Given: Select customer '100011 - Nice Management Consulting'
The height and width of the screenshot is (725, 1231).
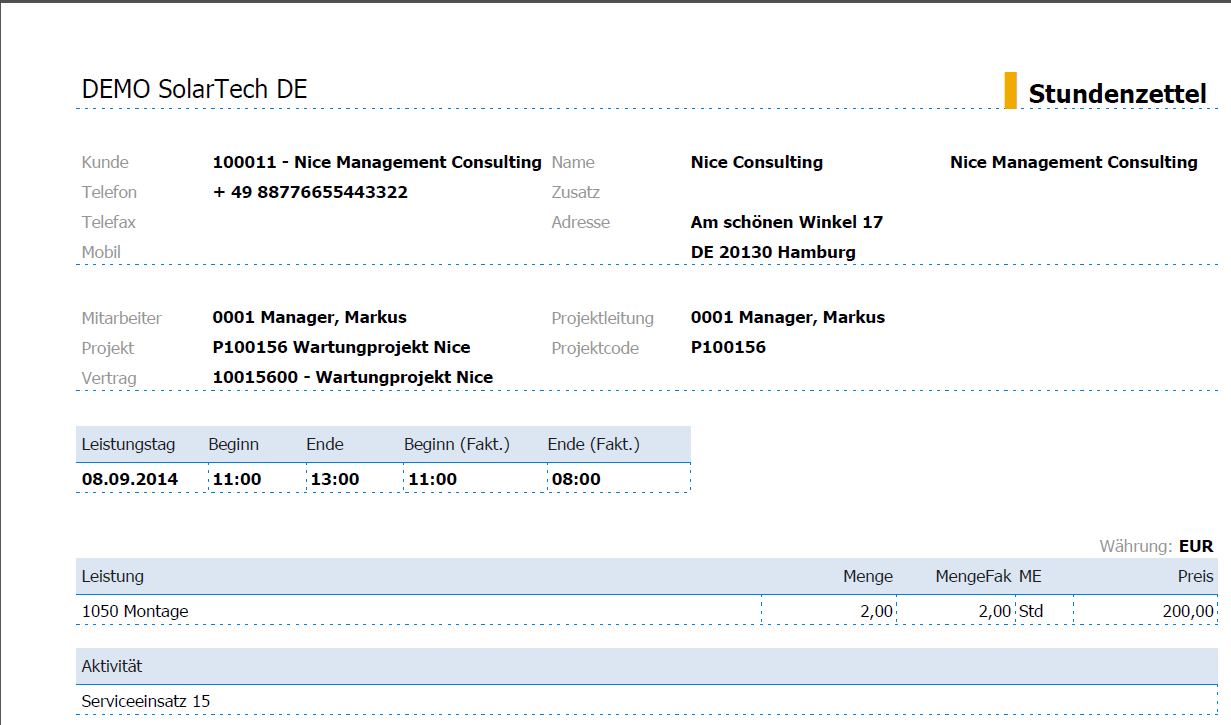Looking at the screenshot, I should (377, 162).
